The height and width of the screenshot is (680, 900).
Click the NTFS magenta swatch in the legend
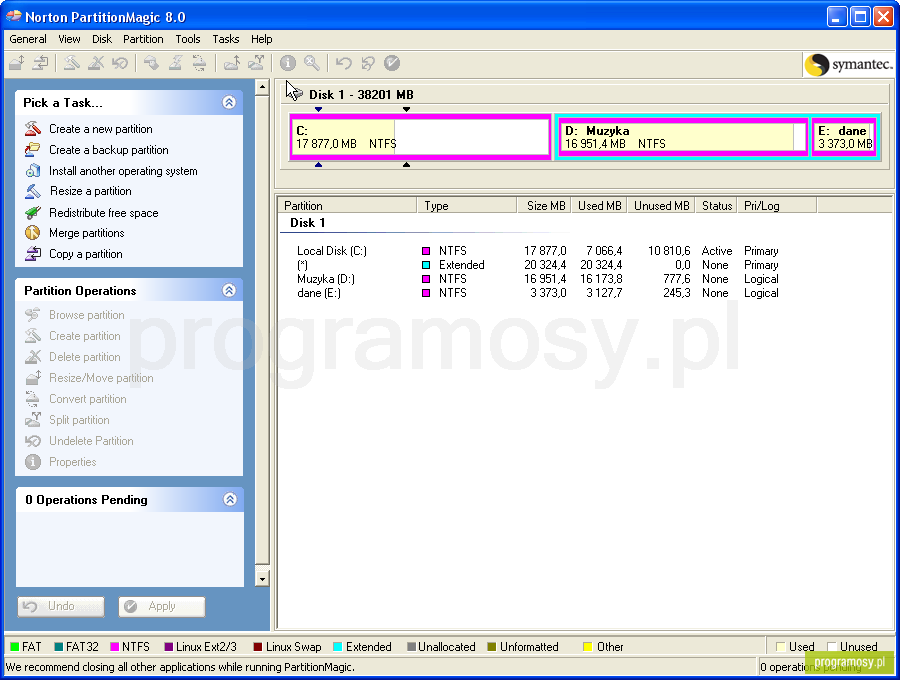[x=115, y=647]
